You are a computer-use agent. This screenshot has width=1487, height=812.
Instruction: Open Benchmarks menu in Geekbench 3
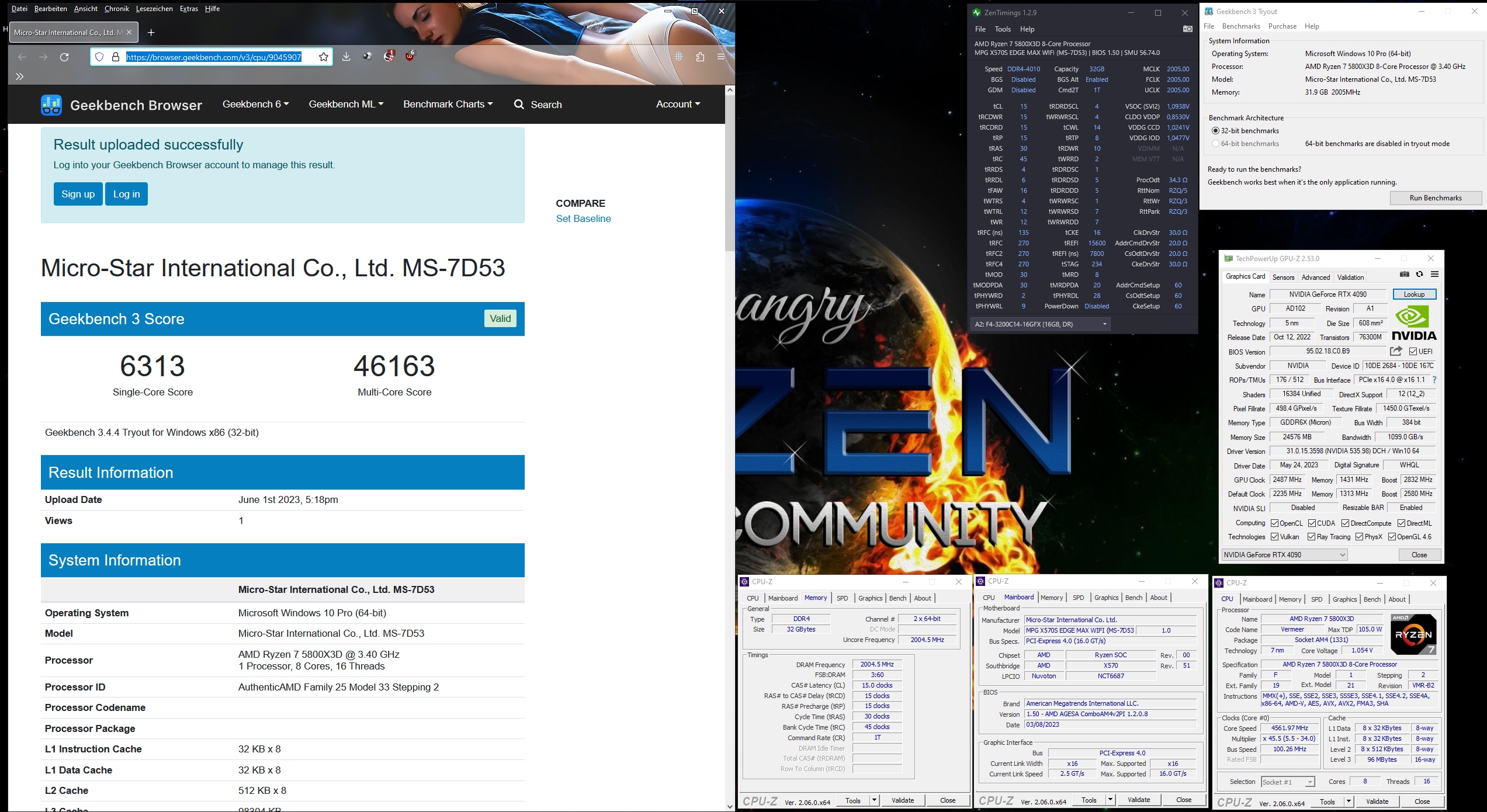pos(1241,26)
